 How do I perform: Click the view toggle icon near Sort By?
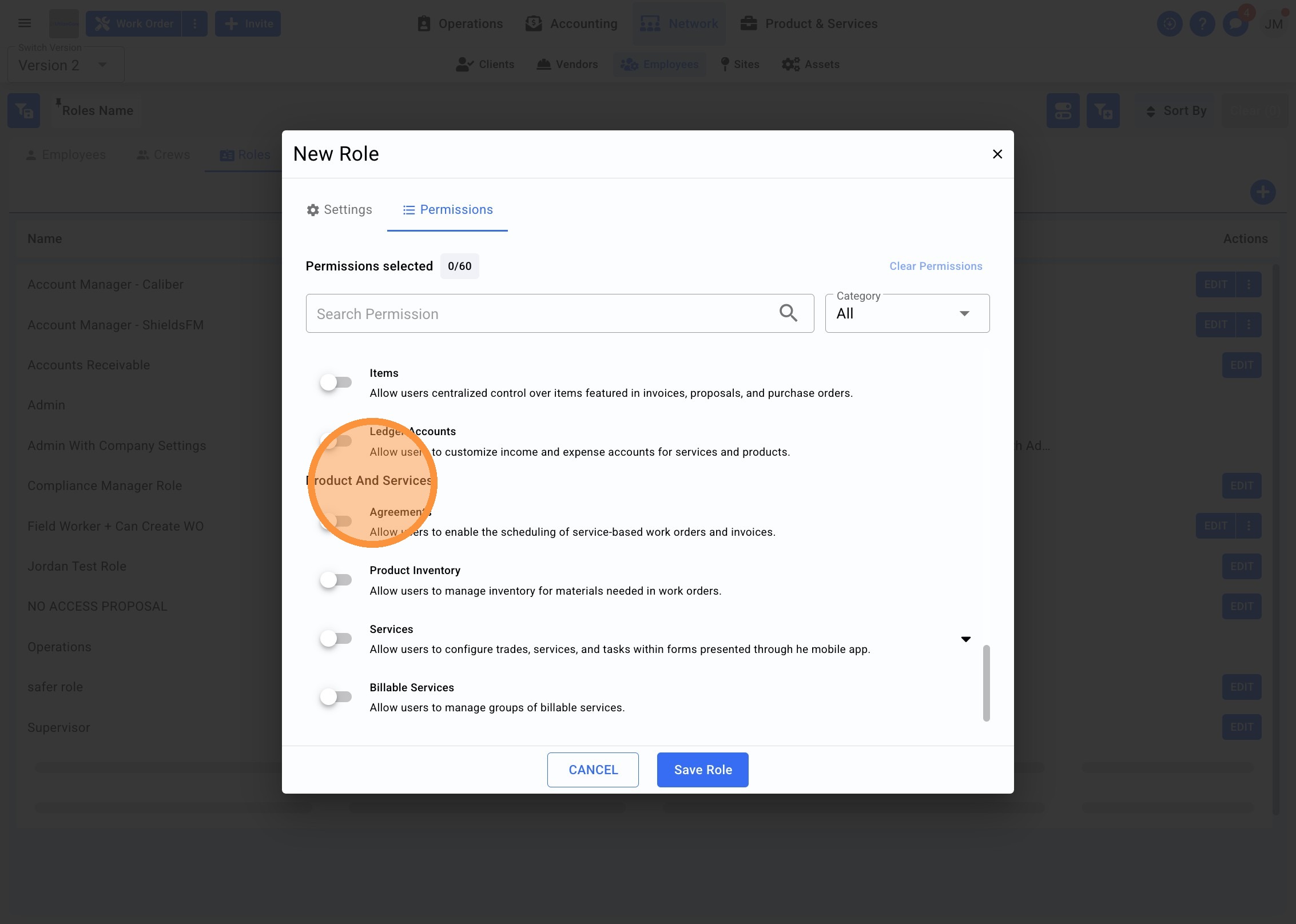coord(1063,110)
